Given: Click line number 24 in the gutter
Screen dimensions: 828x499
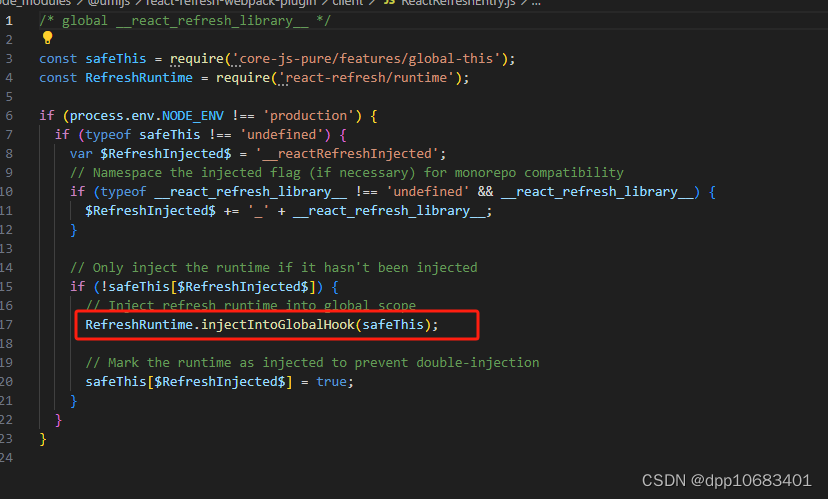Looking at the screenshot, I should point(6,458).
